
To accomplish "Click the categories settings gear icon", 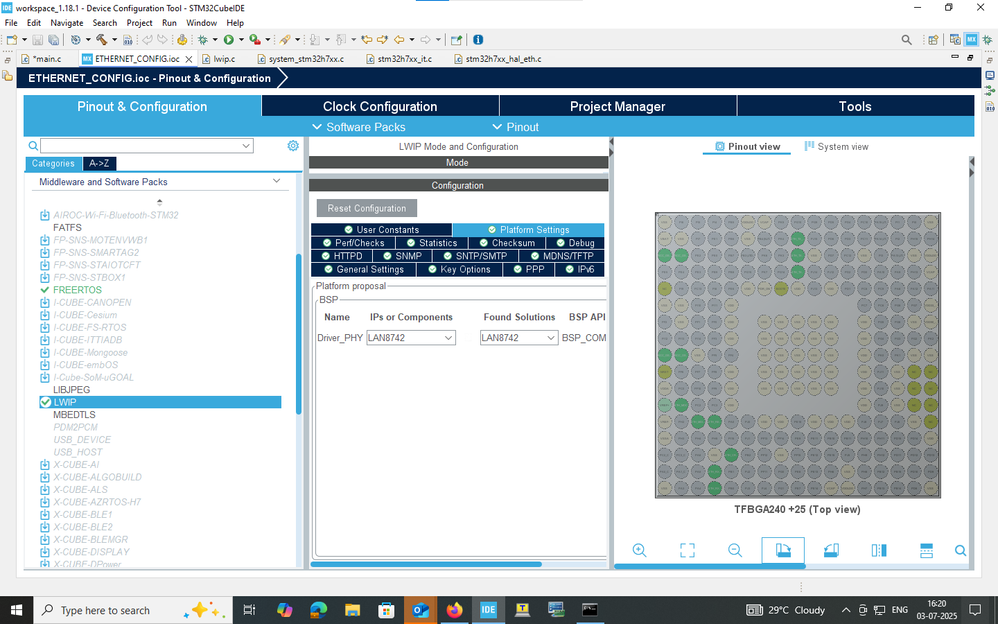I will (x=293, y=145).
